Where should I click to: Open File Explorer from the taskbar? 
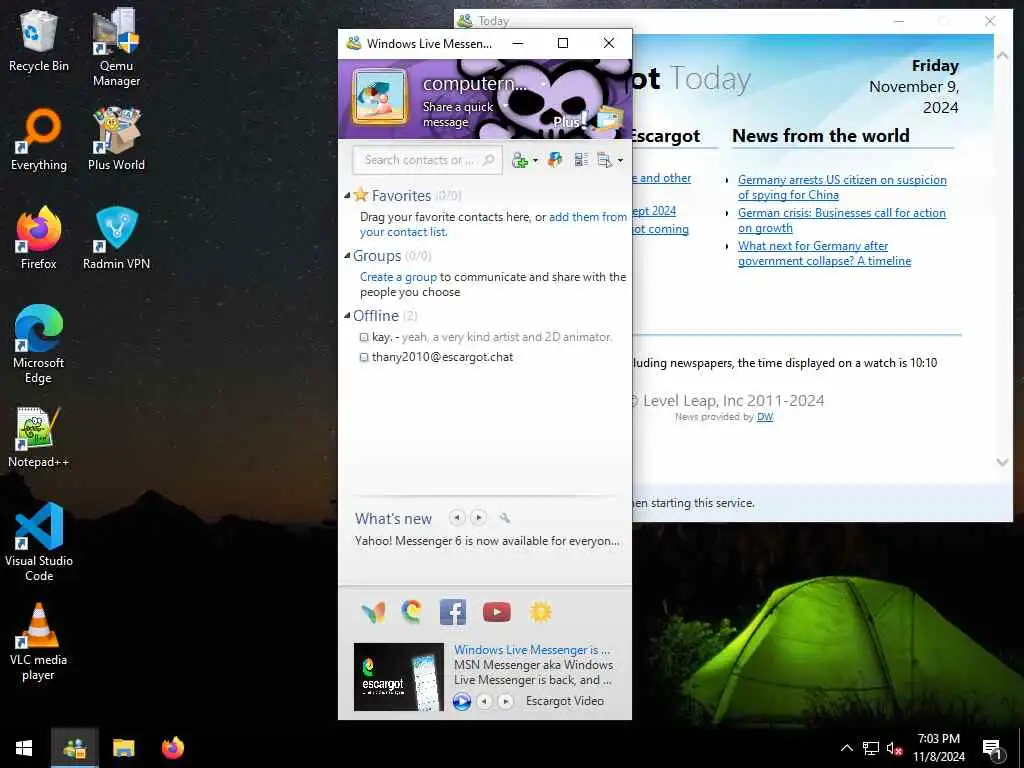[123, 748]
